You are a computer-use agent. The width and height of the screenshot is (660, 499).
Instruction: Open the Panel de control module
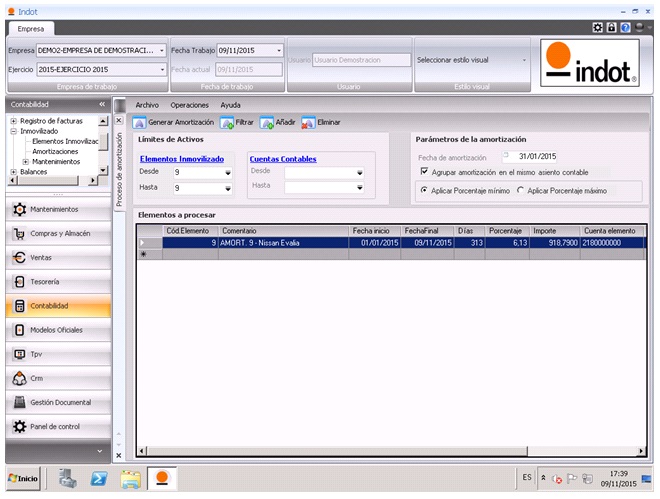(x=57, y=426)
